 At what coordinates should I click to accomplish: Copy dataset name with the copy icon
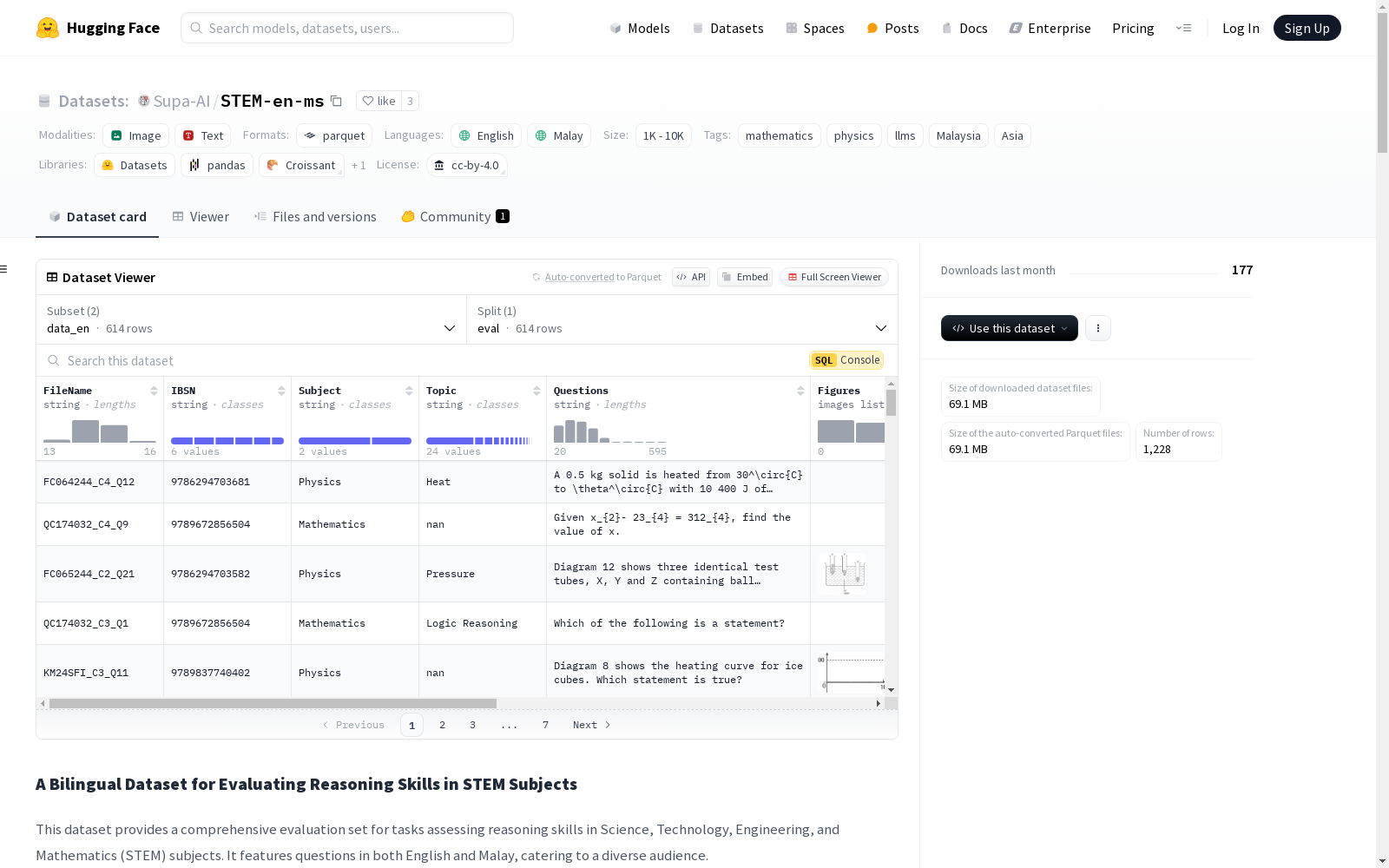click(336, 101)
